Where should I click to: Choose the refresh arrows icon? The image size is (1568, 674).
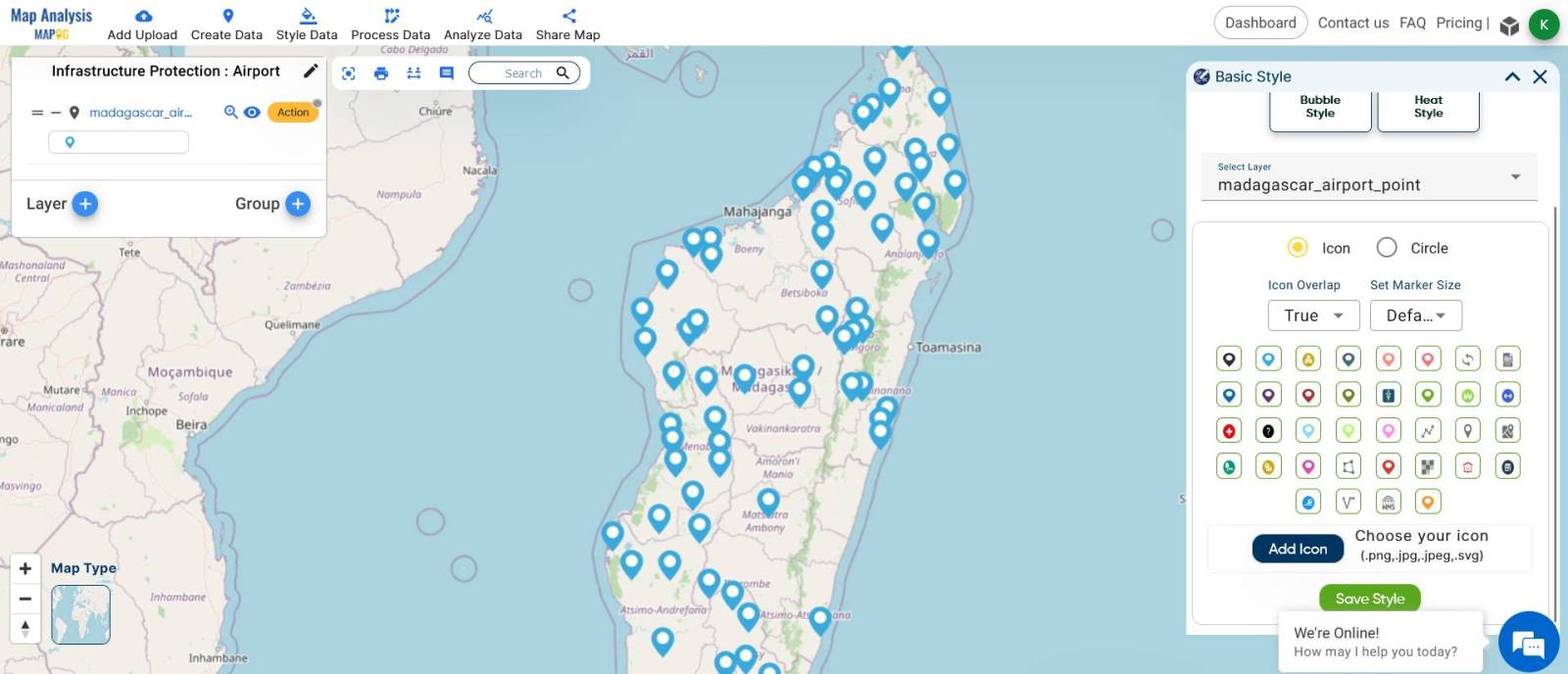coord(1468,360)
